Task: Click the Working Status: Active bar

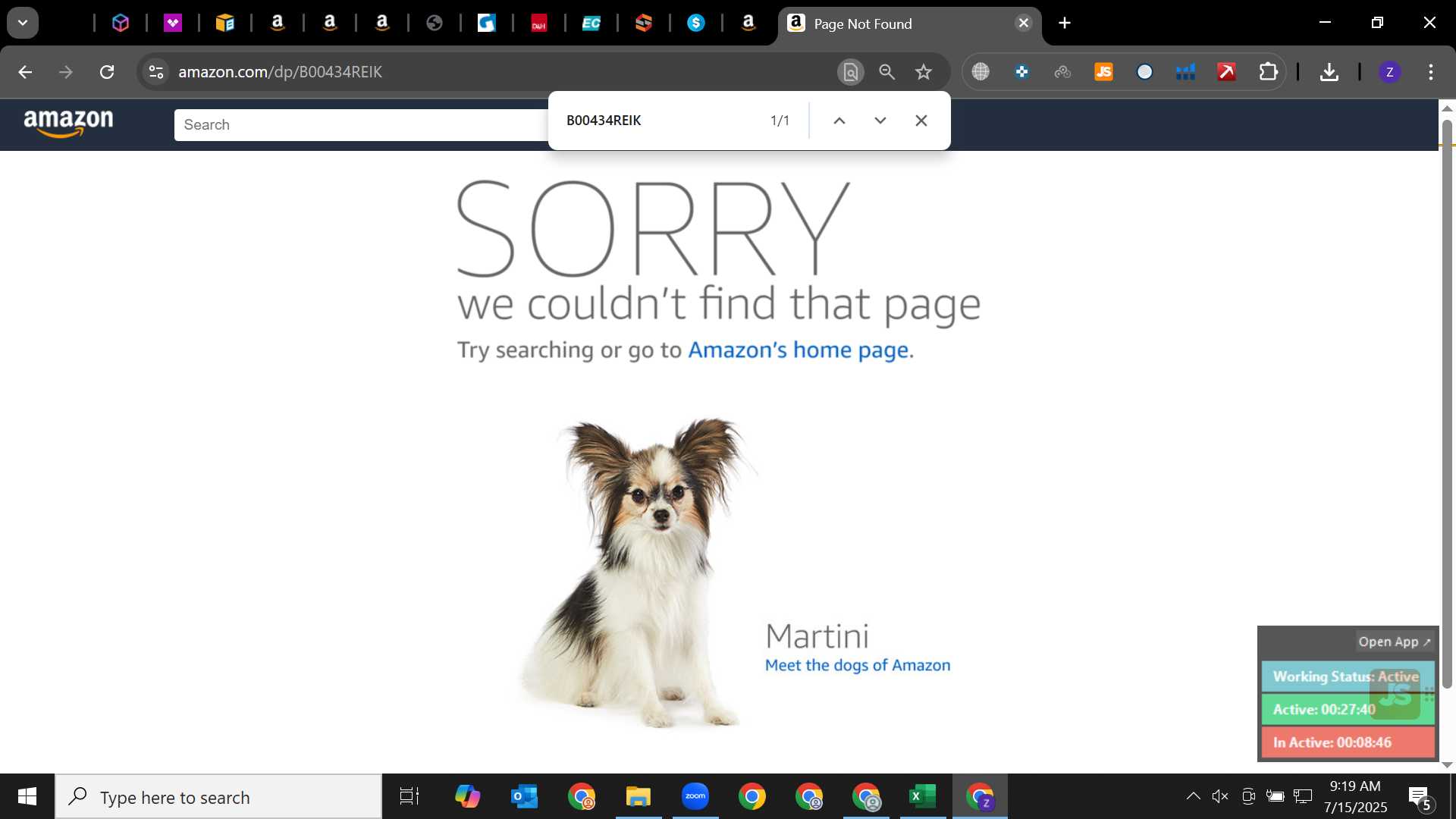Action: click(1348, 676)
